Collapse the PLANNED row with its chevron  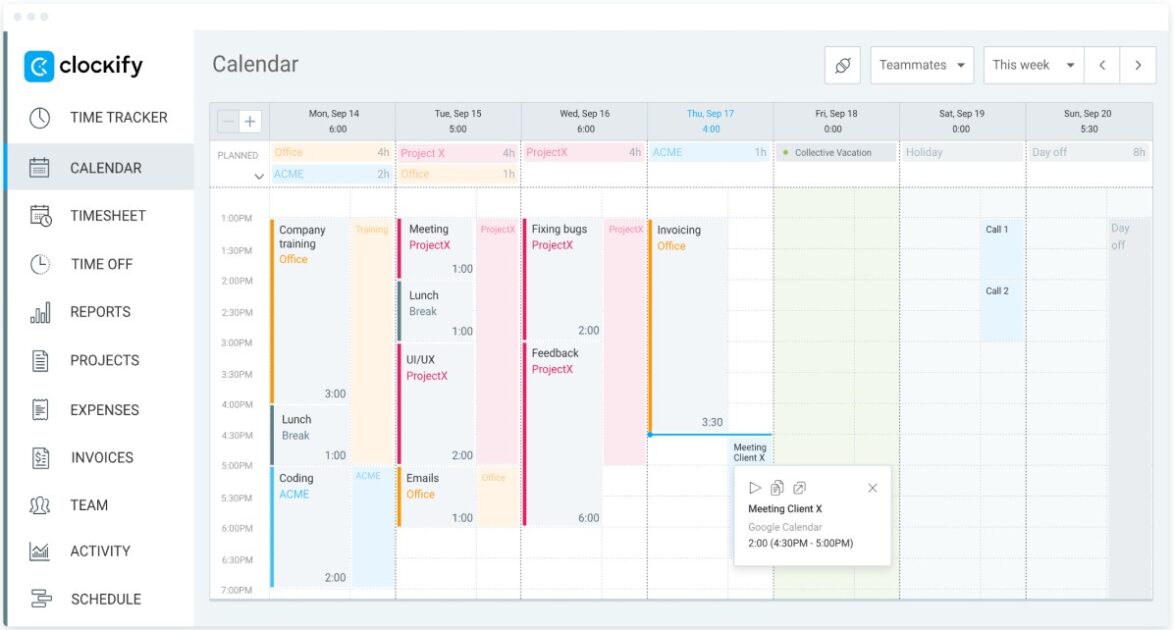259,175
